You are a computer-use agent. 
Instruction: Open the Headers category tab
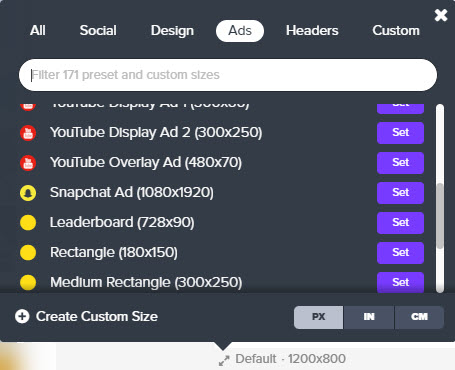coord(312,31)
